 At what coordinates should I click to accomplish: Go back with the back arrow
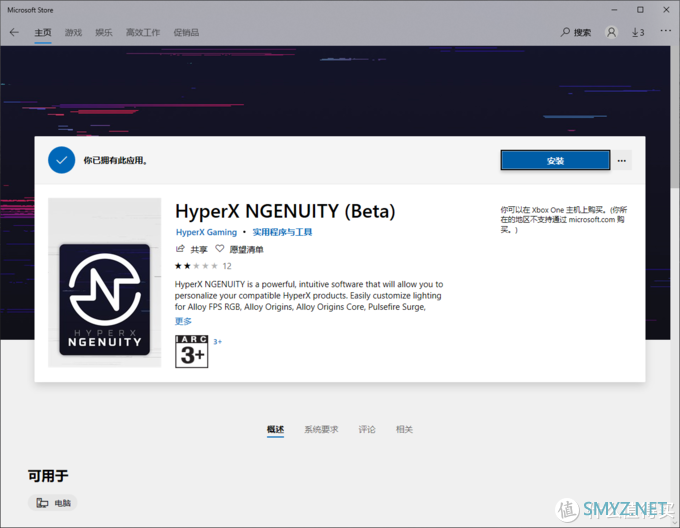pyautogui.click(x=14, y=33)
